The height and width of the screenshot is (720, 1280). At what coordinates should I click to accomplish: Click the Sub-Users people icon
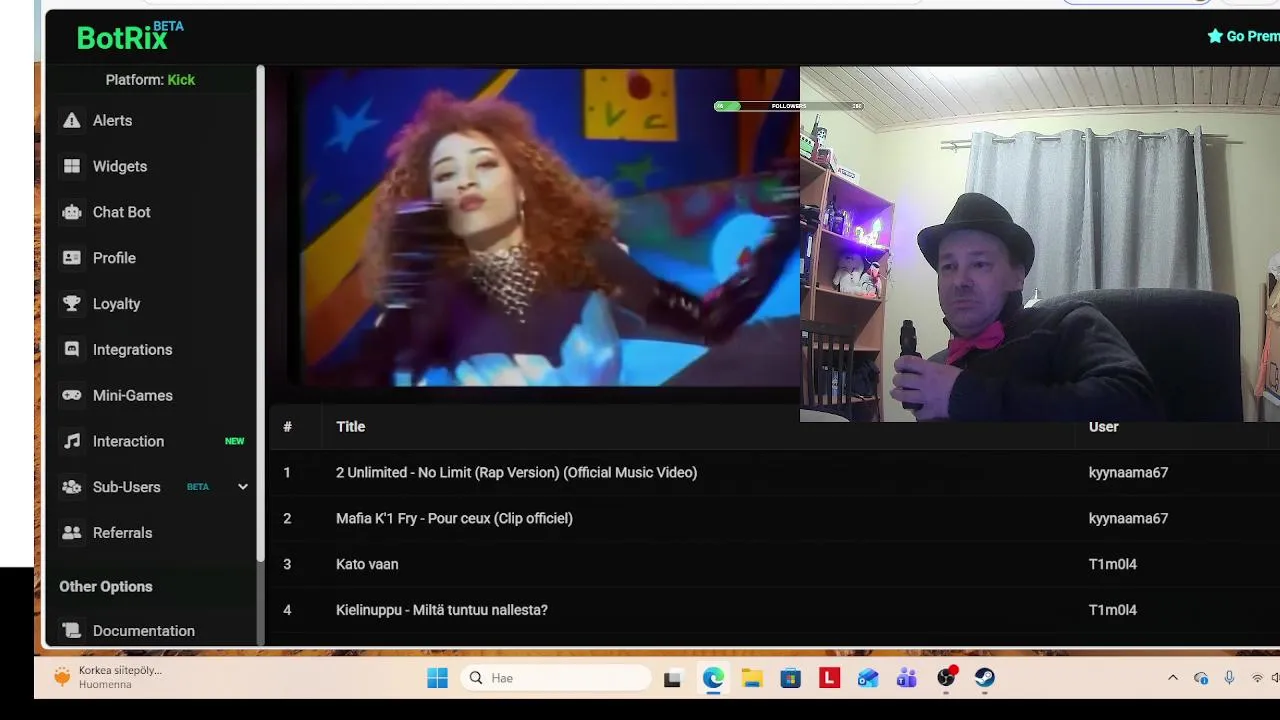[71, 487]
